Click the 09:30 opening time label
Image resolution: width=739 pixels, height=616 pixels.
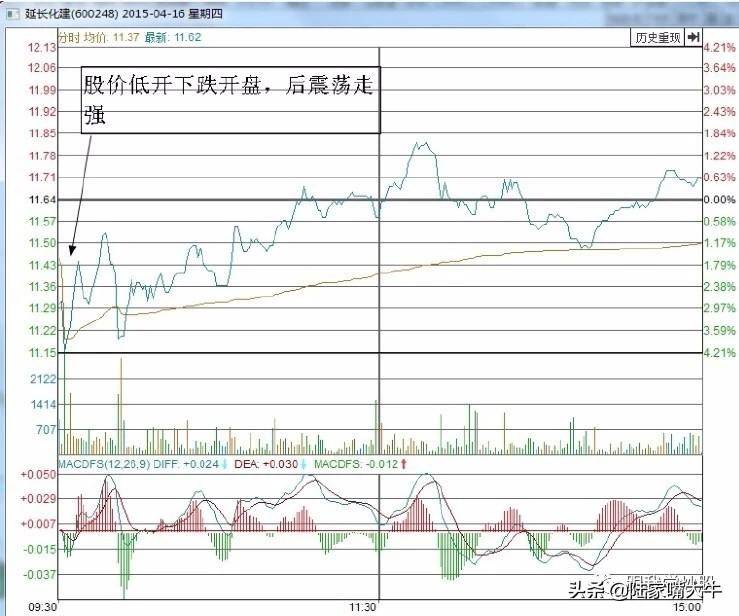pos(42,607)
